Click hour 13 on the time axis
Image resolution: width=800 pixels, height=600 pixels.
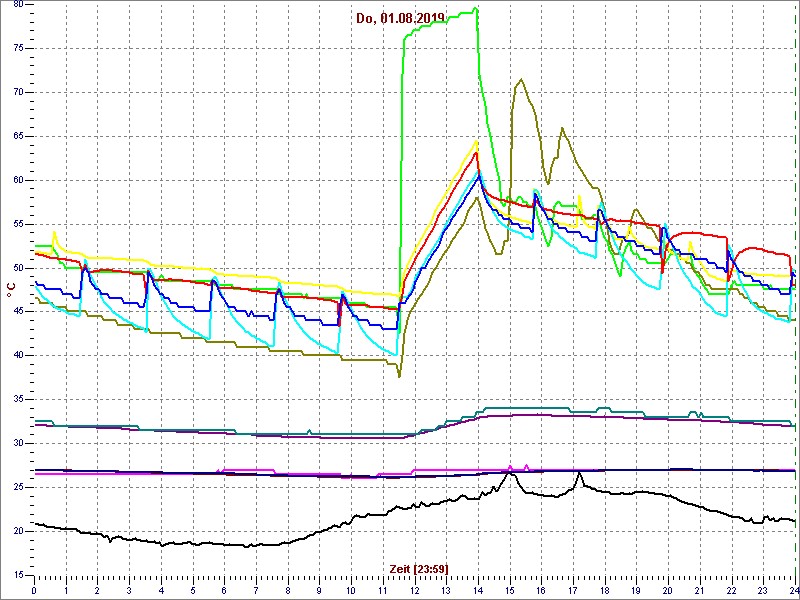(446, 590)
